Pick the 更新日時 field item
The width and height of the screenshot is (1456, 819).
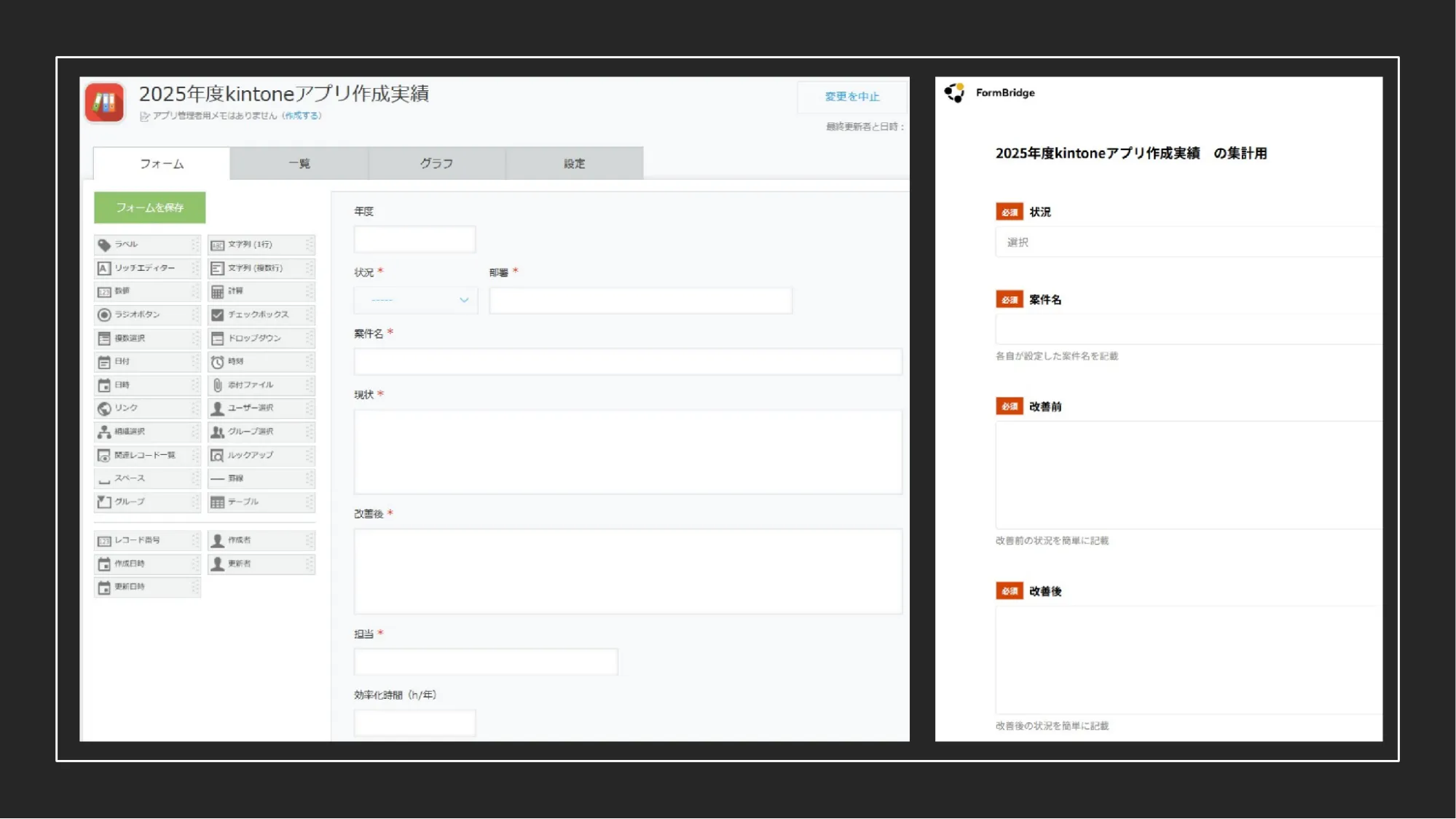point(147,587)
